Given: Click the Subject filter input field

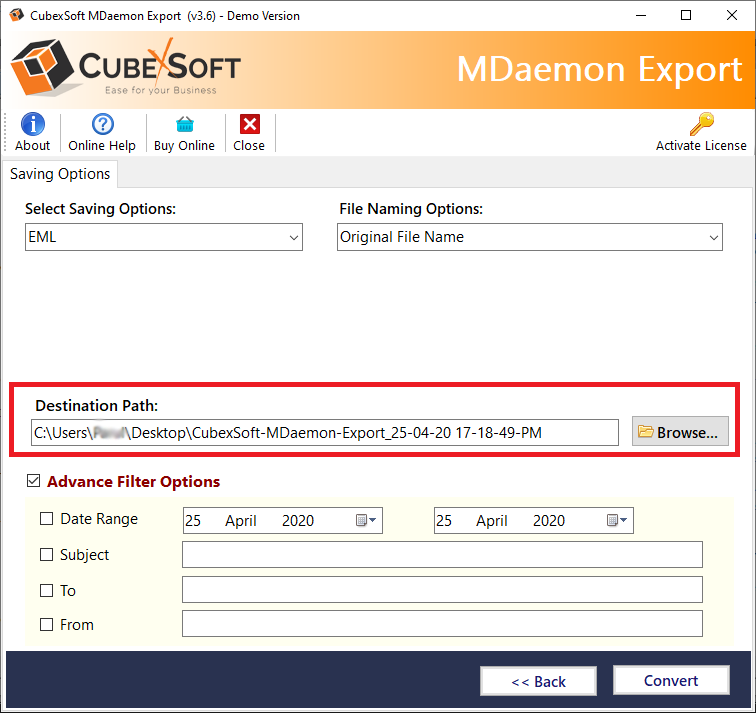Looking at the screenshot, I should click(x=442, y=554).
